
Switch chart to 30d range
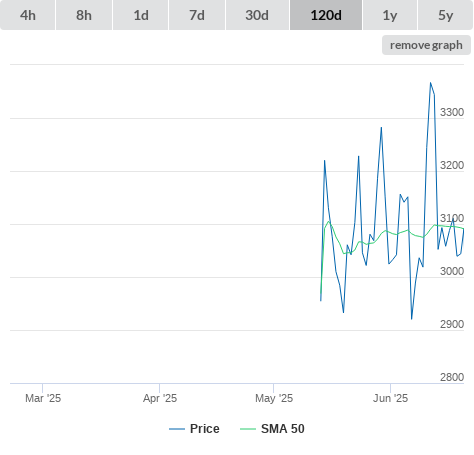coord(257,15)
